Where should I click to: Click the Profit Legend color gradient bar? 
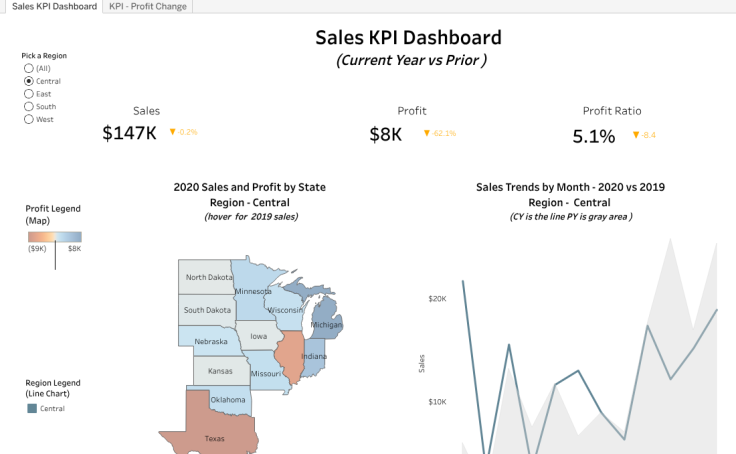pyautogui.click(x=53, y=237)
